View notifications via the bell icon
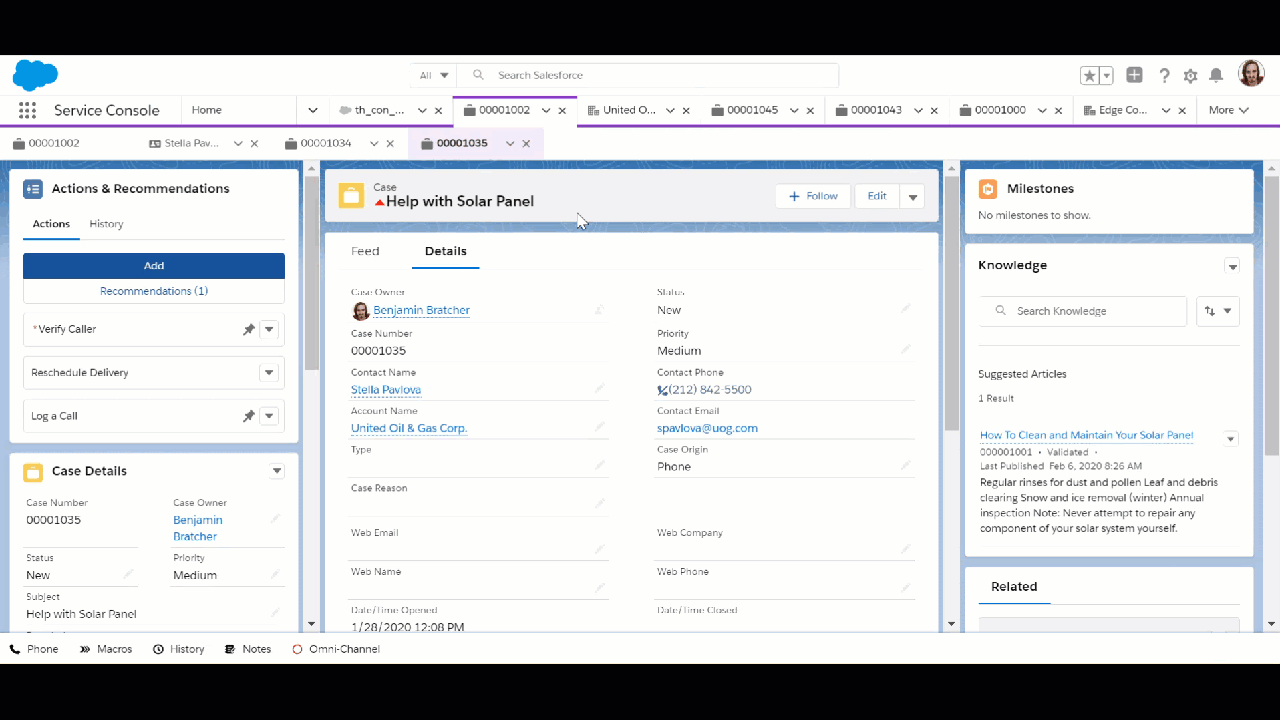Screen dimensions: 1280x720 [1216, 75]
